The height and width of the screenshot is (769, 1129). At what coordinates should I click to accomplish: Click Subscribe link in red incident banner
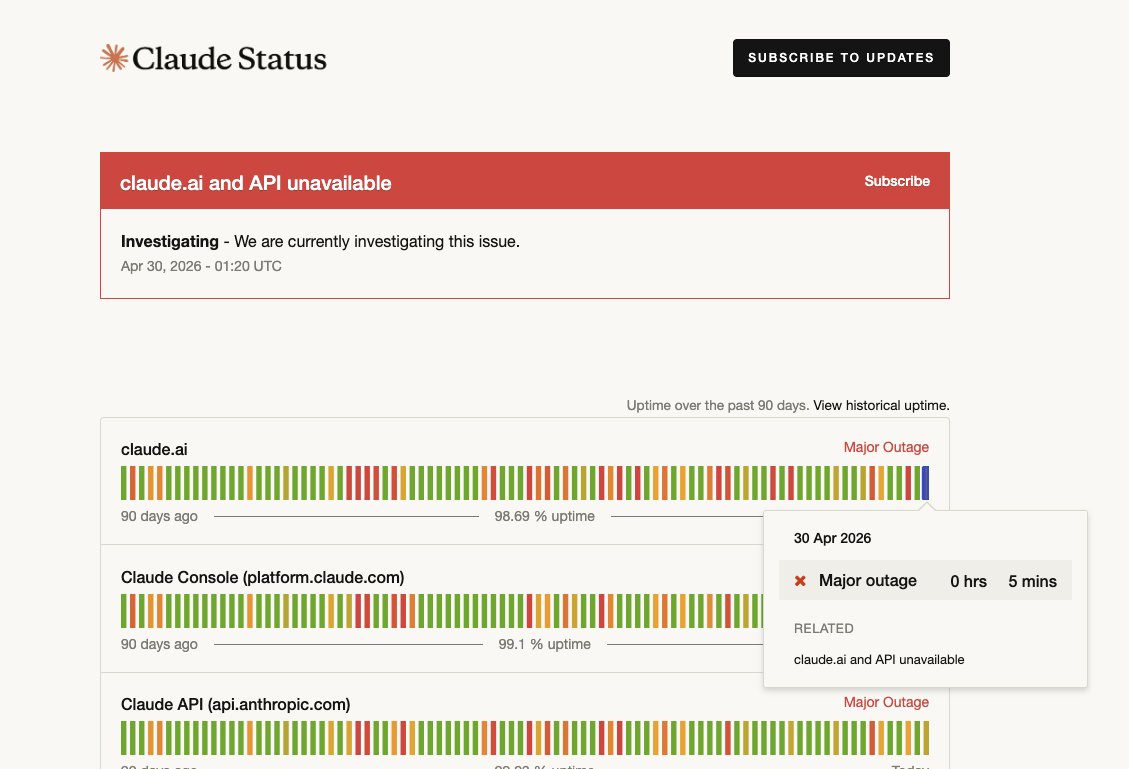tap(896, 181)
